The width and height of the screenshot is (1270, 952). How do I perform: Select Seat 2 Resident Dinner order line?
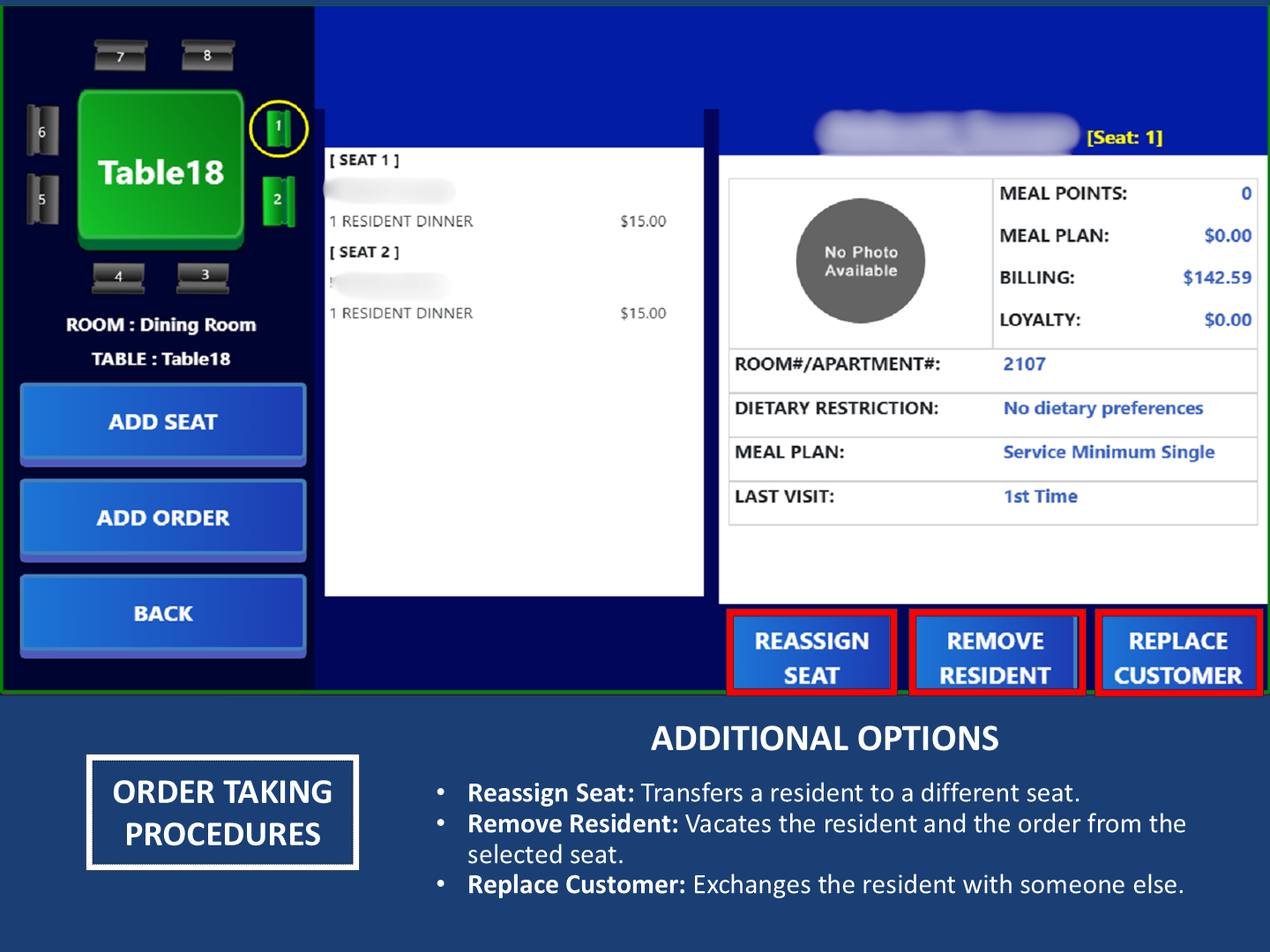(497, 313)
